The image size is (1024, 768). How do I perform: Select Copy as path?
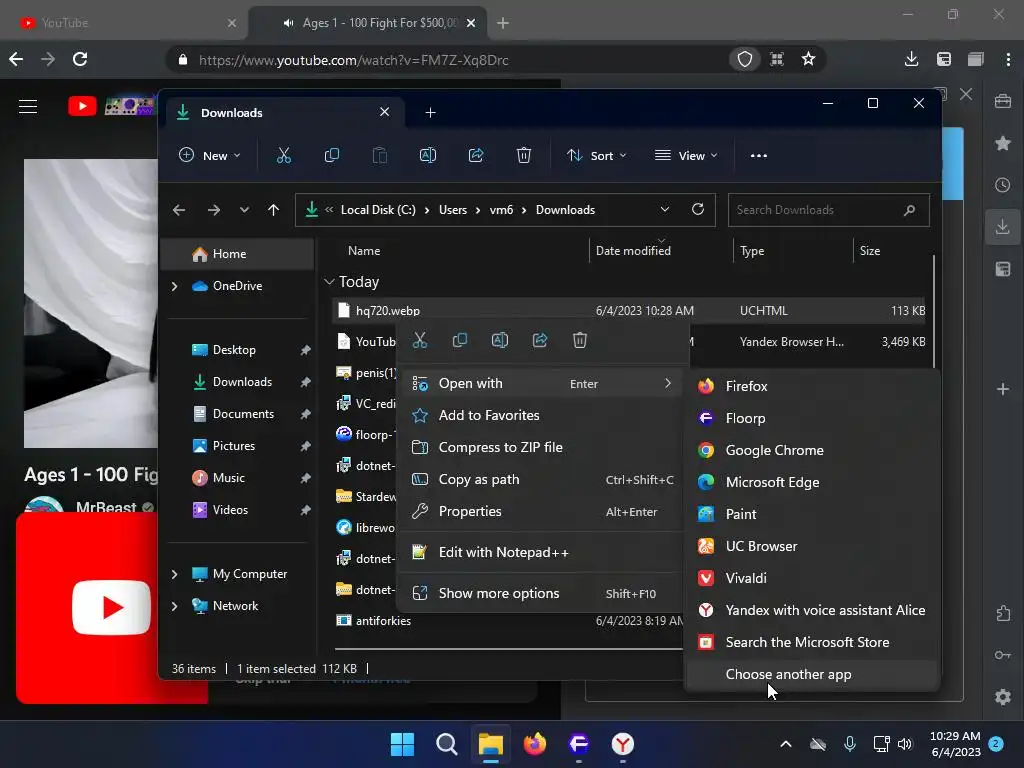coord(542,479)
